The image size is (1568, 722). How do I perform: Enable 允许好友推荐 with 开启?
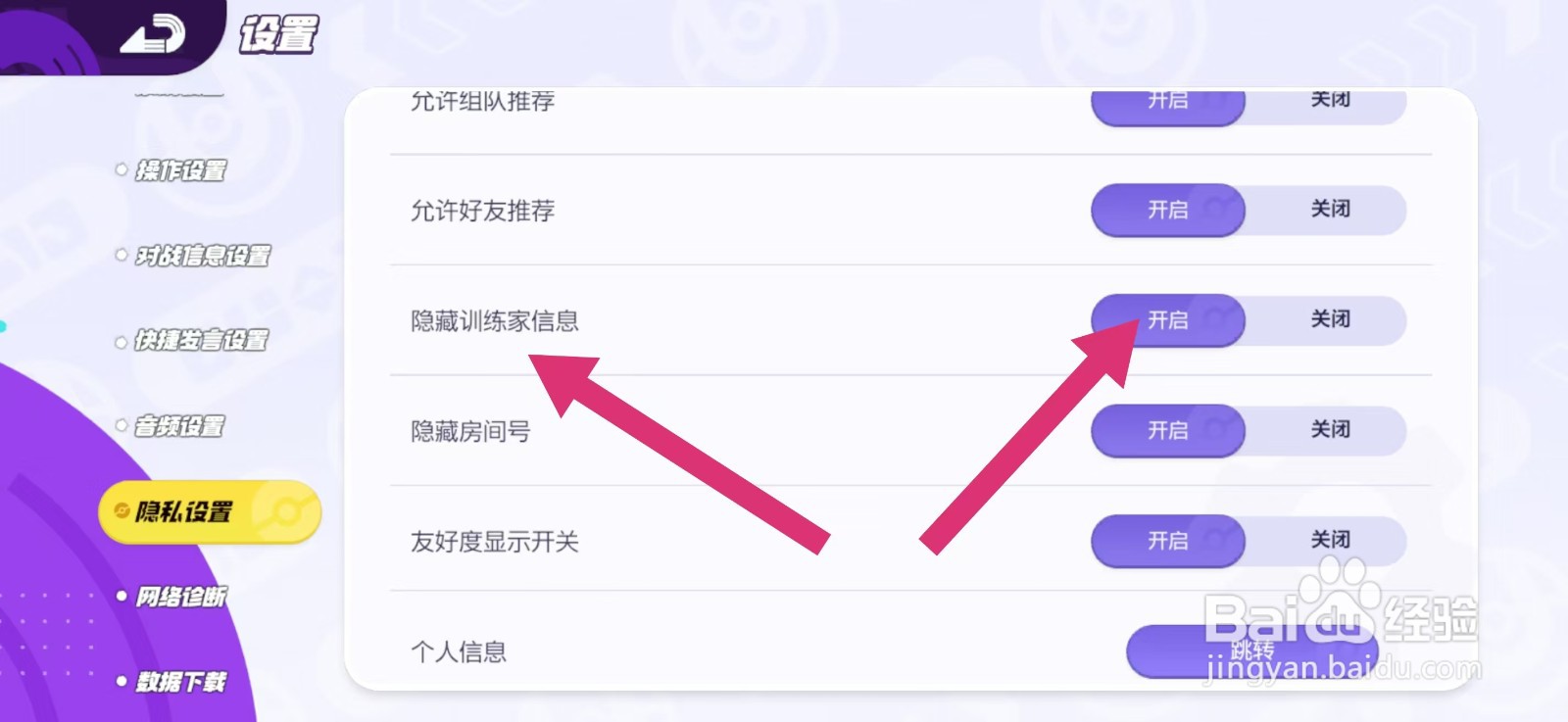(1167, 210)
